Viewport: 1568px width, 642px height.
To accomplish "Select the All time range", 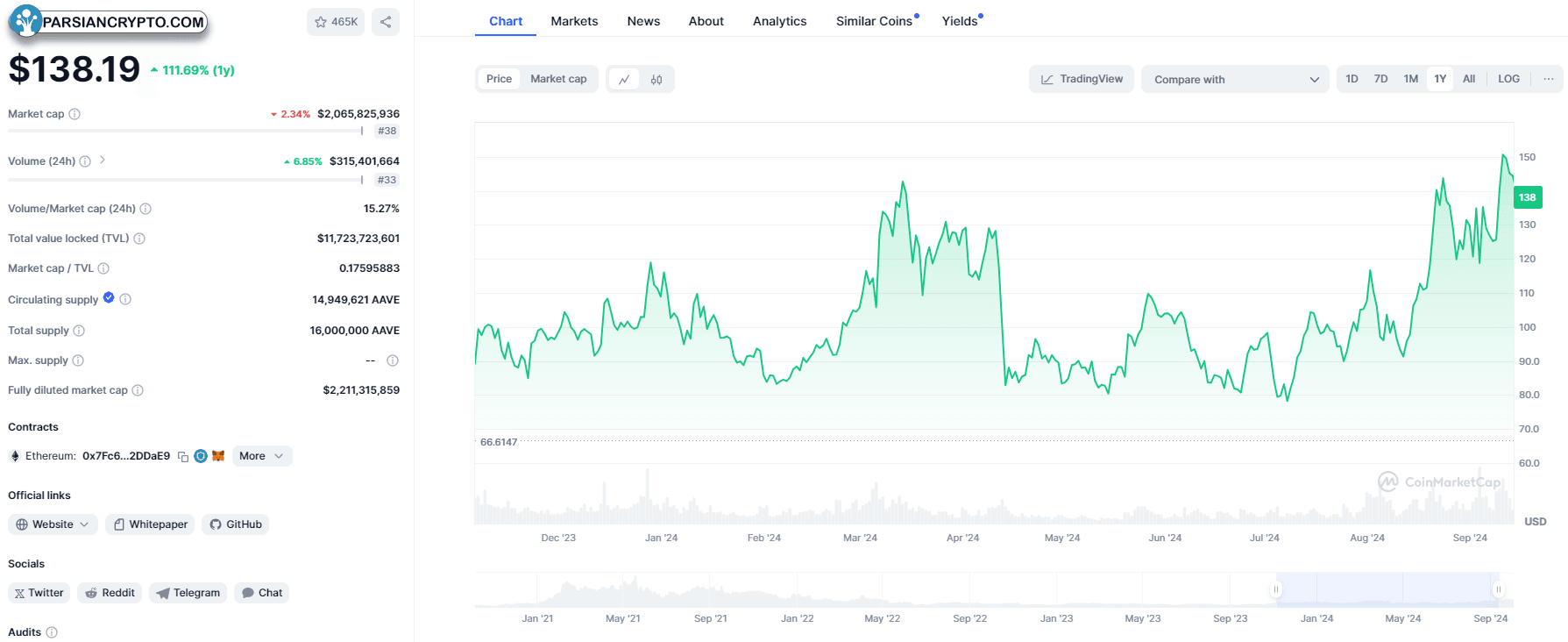I will [1469, 79].
